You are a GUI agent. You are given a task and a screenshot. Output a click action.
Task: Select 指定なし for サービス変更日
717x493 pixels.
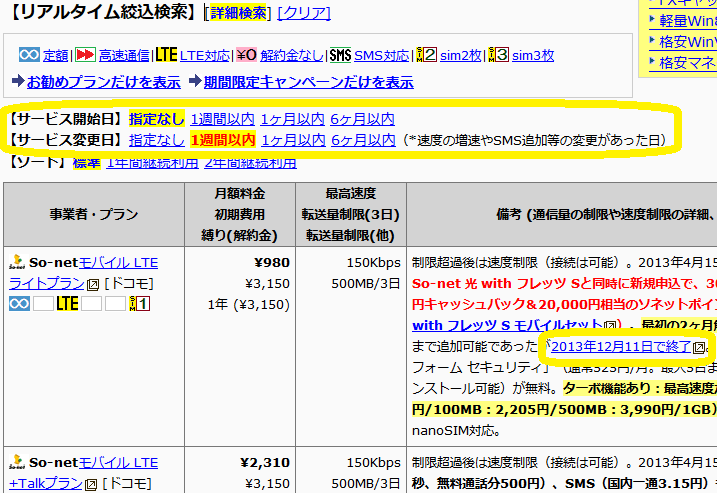coord(157,140)
